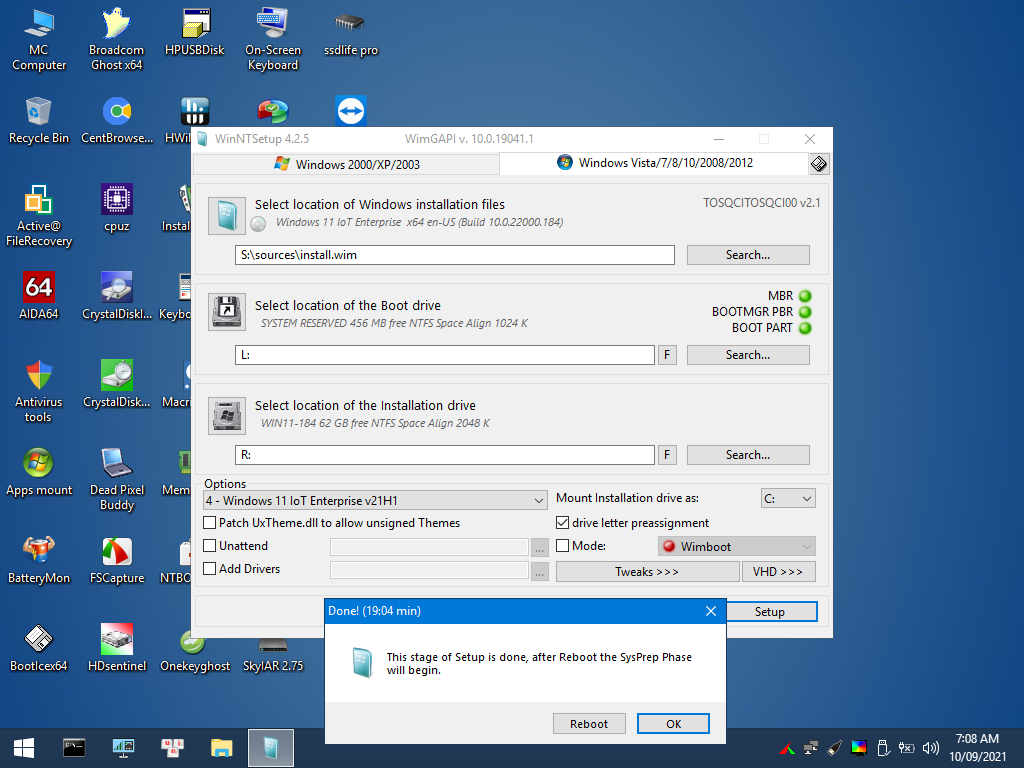1024x768 pixels.
Task: Select the Windows Vista/7/8/10/2008/2012 tab
Action: coord(654,163)
